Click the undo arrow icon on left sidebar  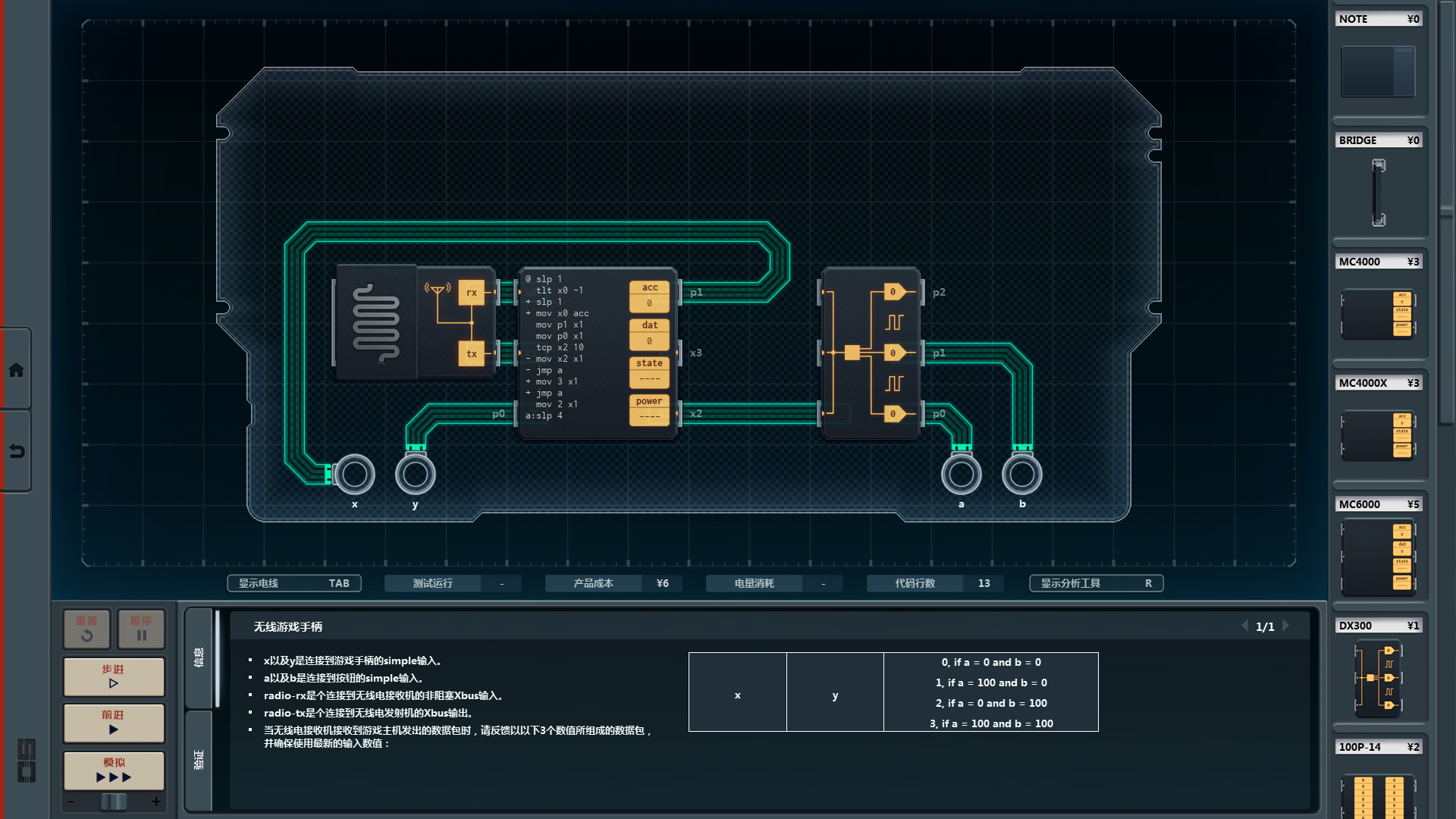click(16, 451)
